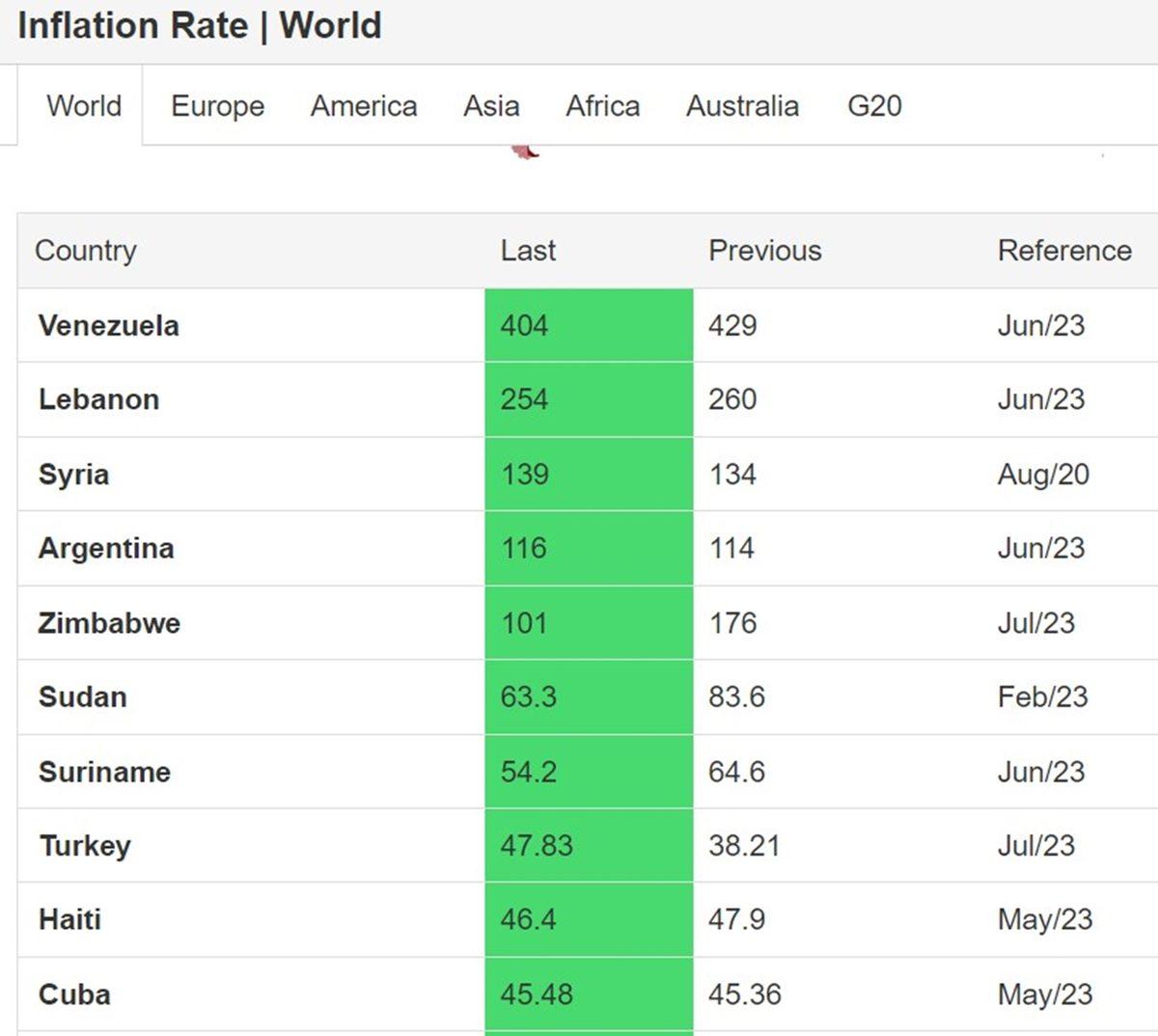This screenshot has width=1158, height=1036.
Task: Open the G20 tab
Action: (874, 105)
